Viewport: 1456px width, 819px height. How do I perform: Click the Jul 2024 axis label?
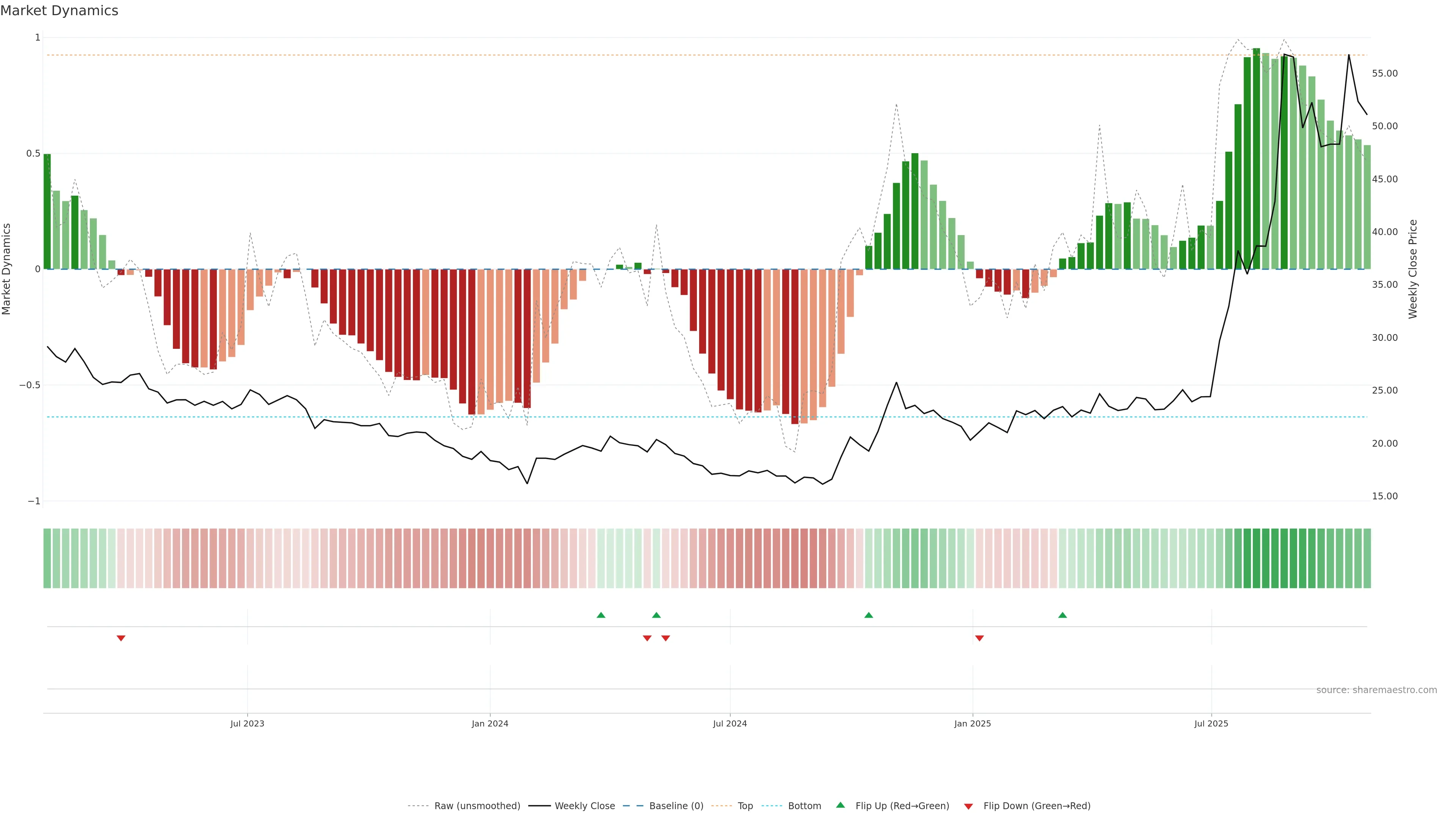click(730, 723)
